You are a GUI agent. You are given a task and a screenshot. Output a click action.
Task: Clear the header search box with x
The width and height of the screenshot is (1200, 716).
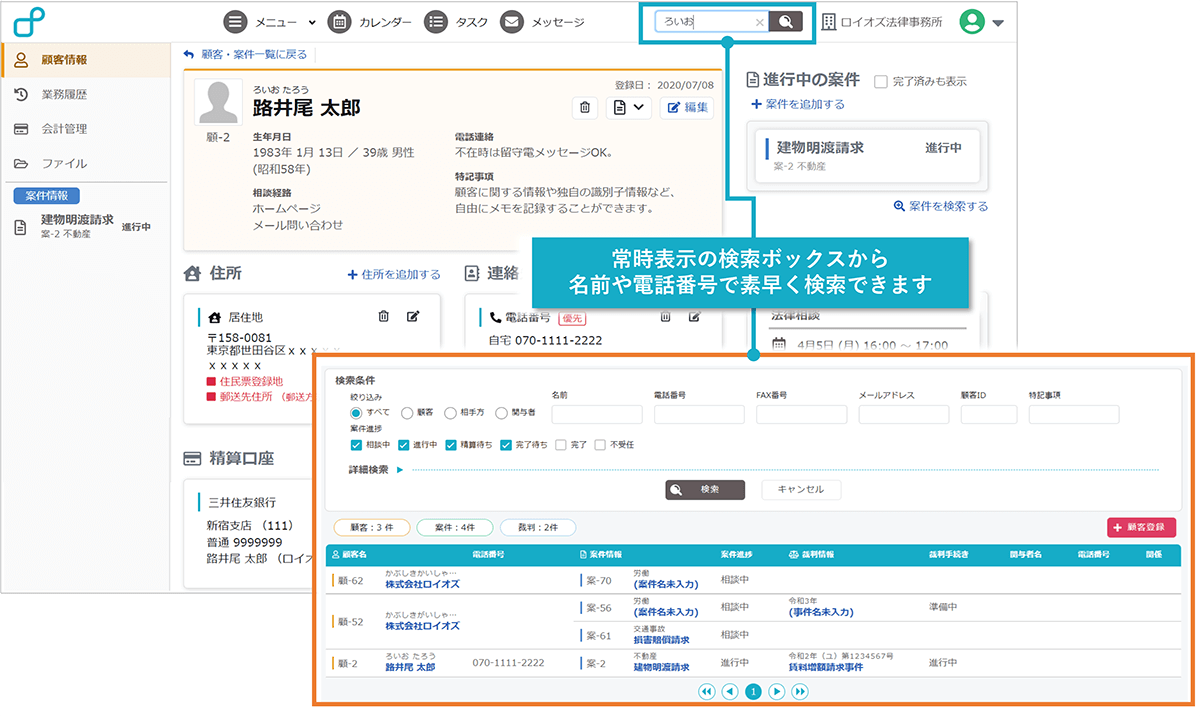tap(759, 22)
